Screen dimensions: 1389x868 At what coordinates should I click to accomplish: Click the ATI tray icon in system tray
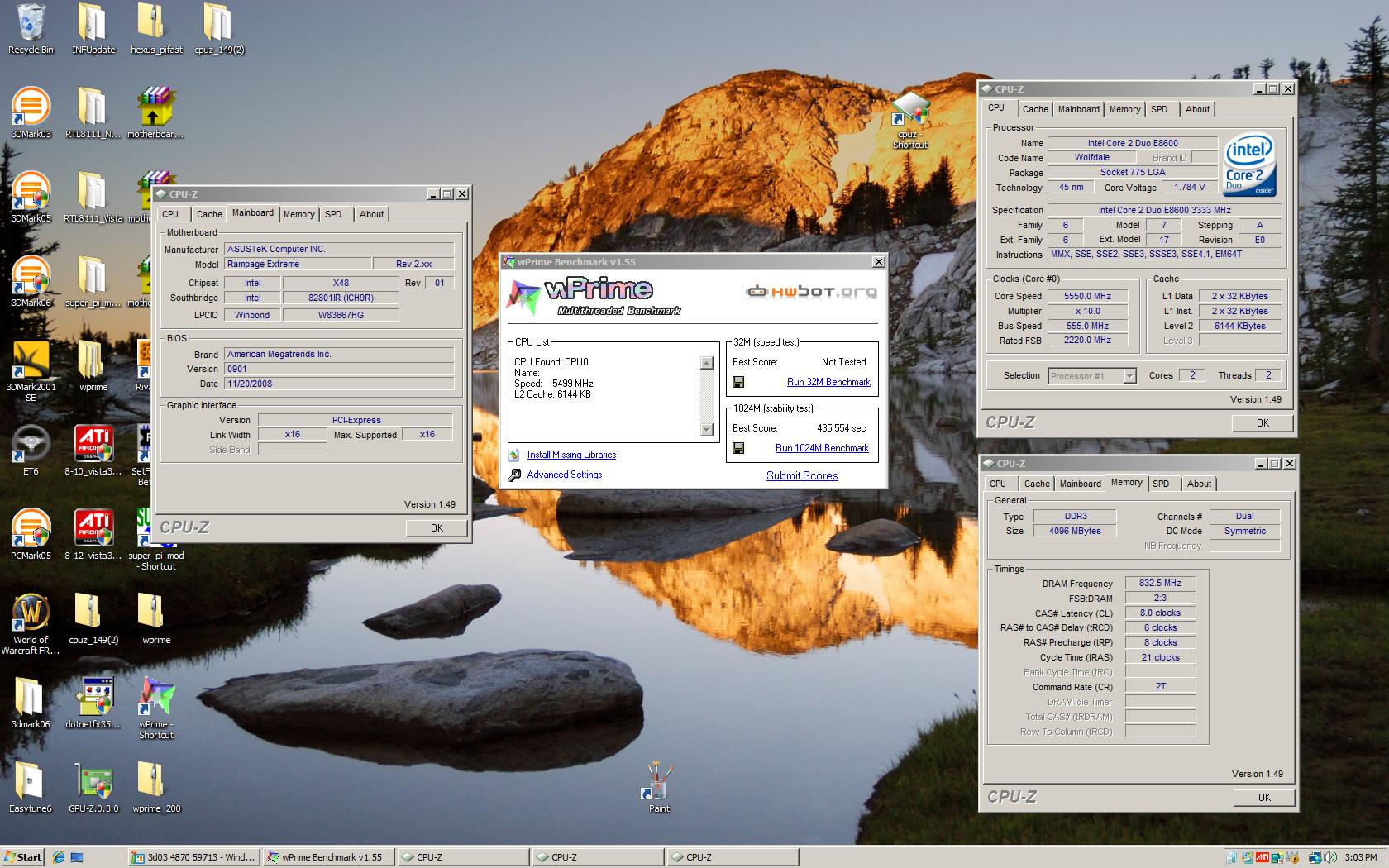pyautogui.click(x=1262, y=857)
